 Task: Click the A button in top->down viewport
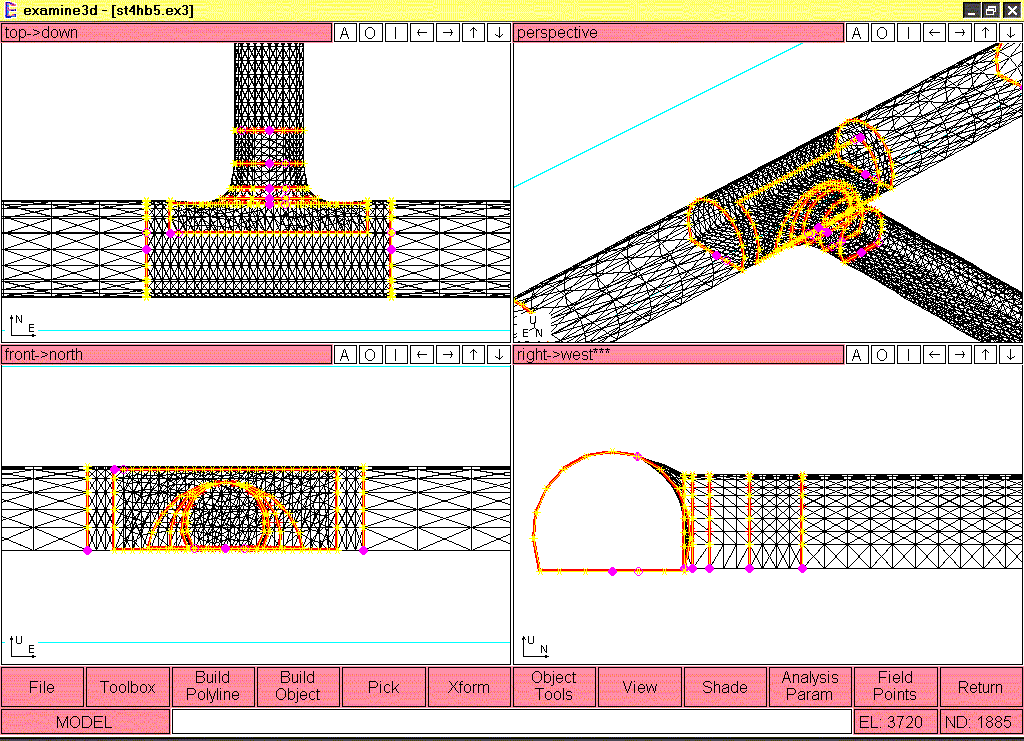344,33
